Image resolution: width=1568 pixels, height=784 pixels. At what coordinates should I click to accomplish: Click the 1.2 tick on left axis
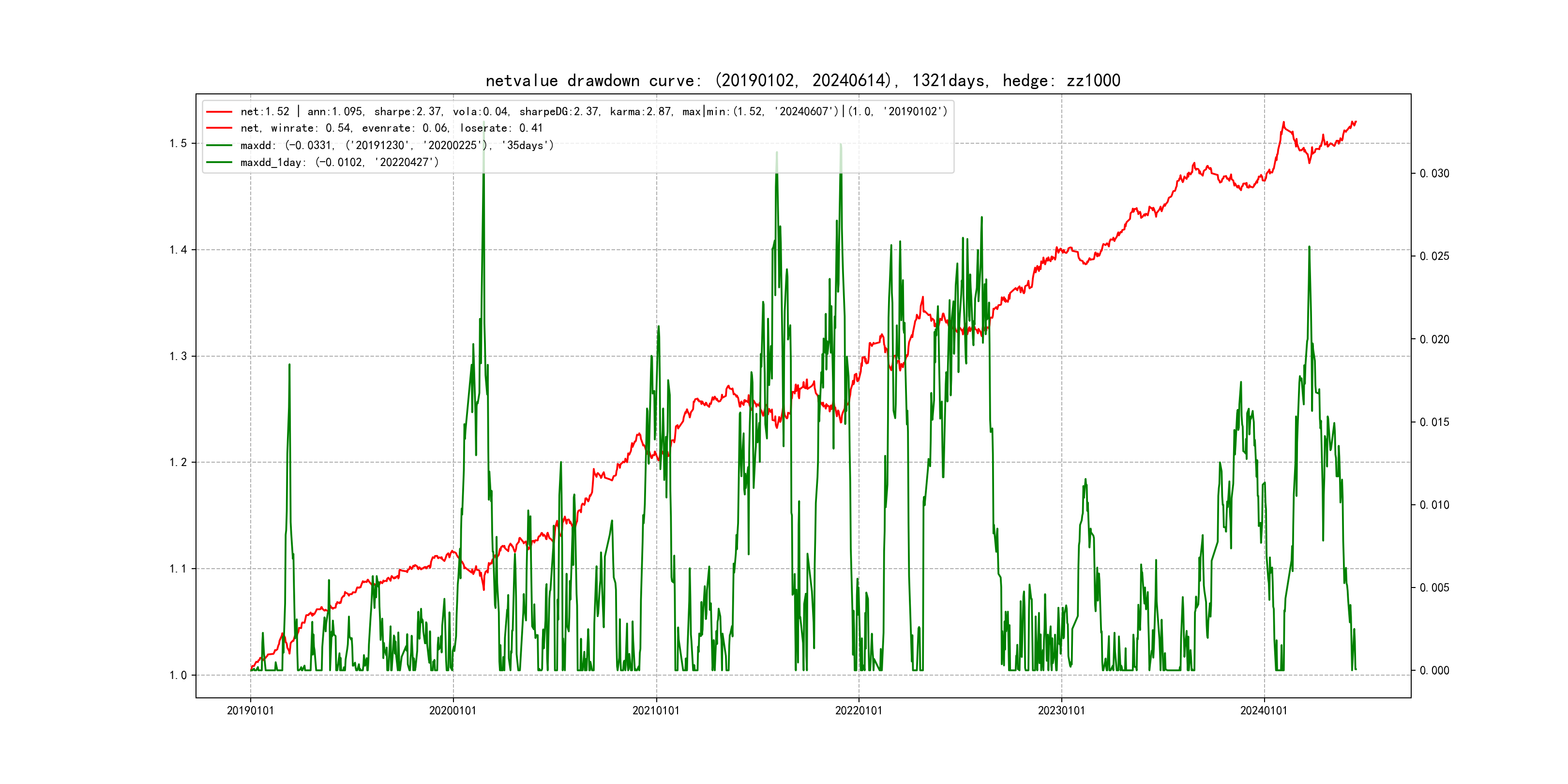[178, 462]
